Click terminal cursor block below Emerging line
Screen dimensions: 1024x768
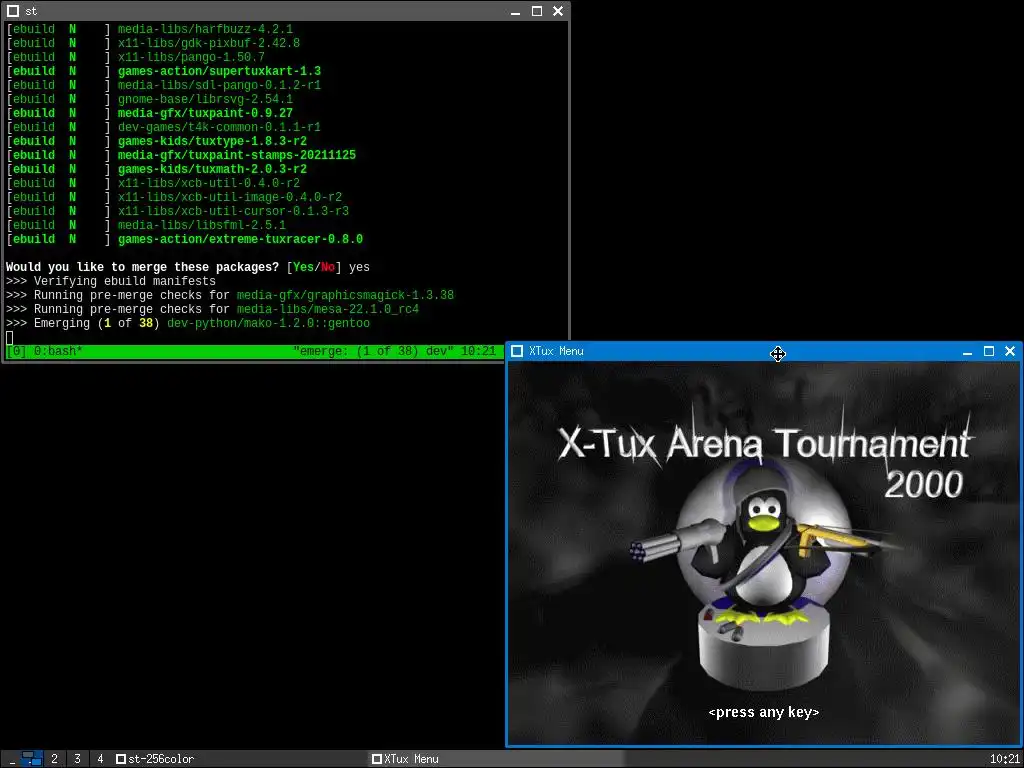9,337
